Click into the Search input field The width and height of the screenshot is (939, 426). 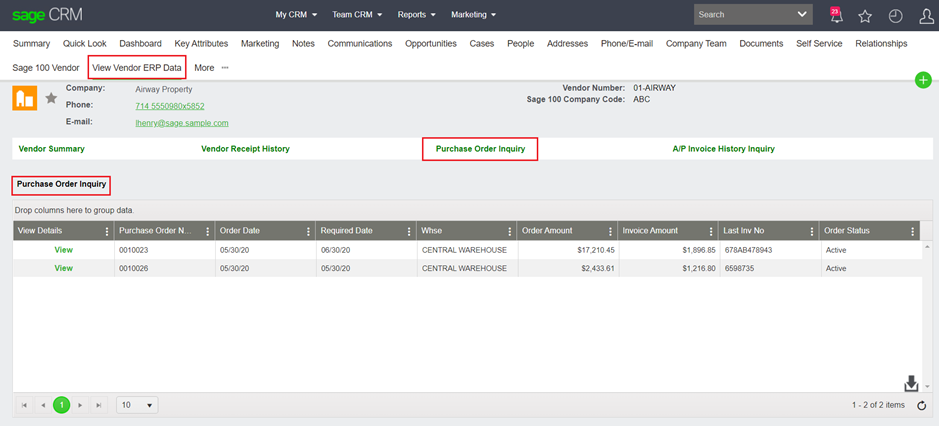(x=743, y=14)
